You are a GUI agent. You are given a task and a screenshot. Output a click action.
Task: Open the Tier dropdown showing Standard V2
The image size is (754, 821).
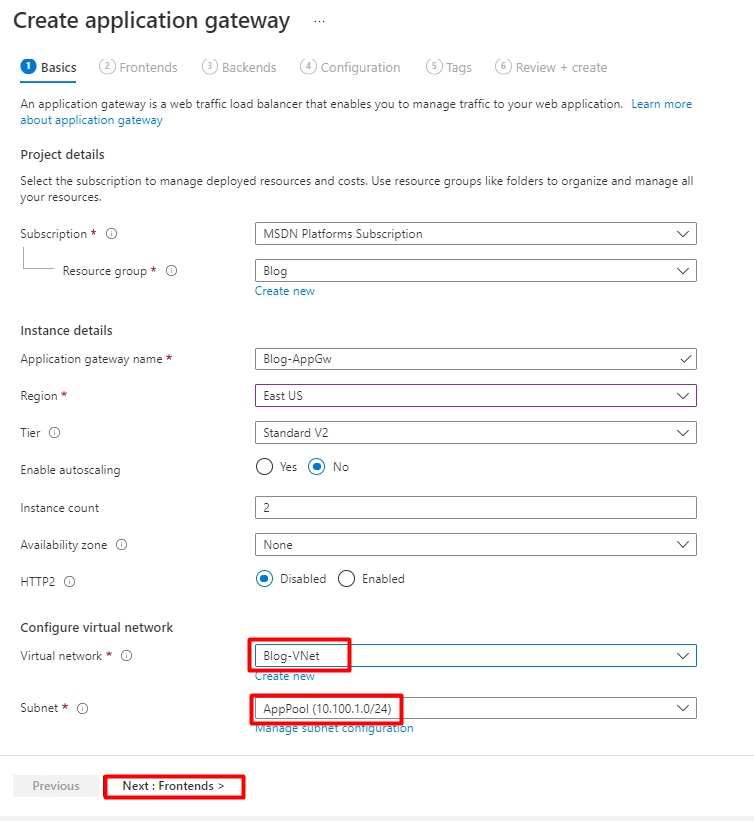(475, 433)
